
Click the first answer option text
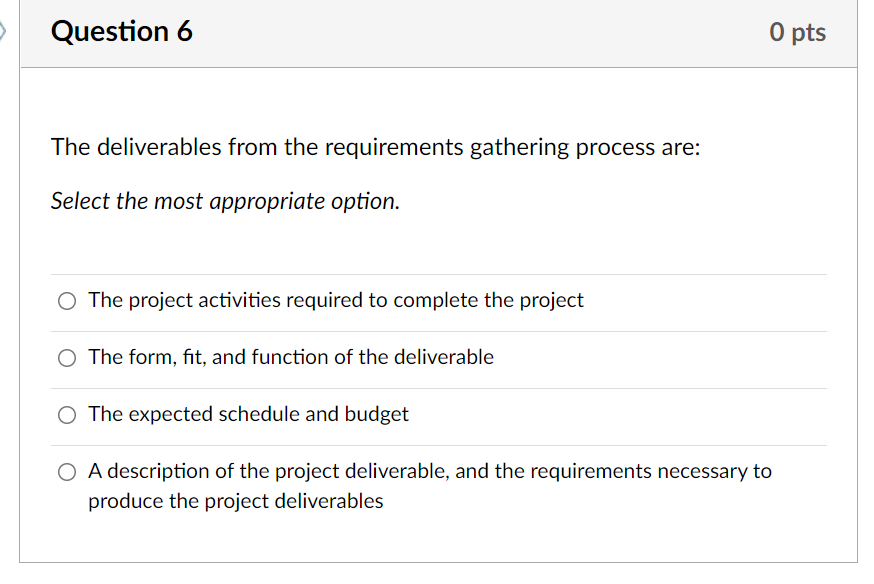click(x=335, y=300)
